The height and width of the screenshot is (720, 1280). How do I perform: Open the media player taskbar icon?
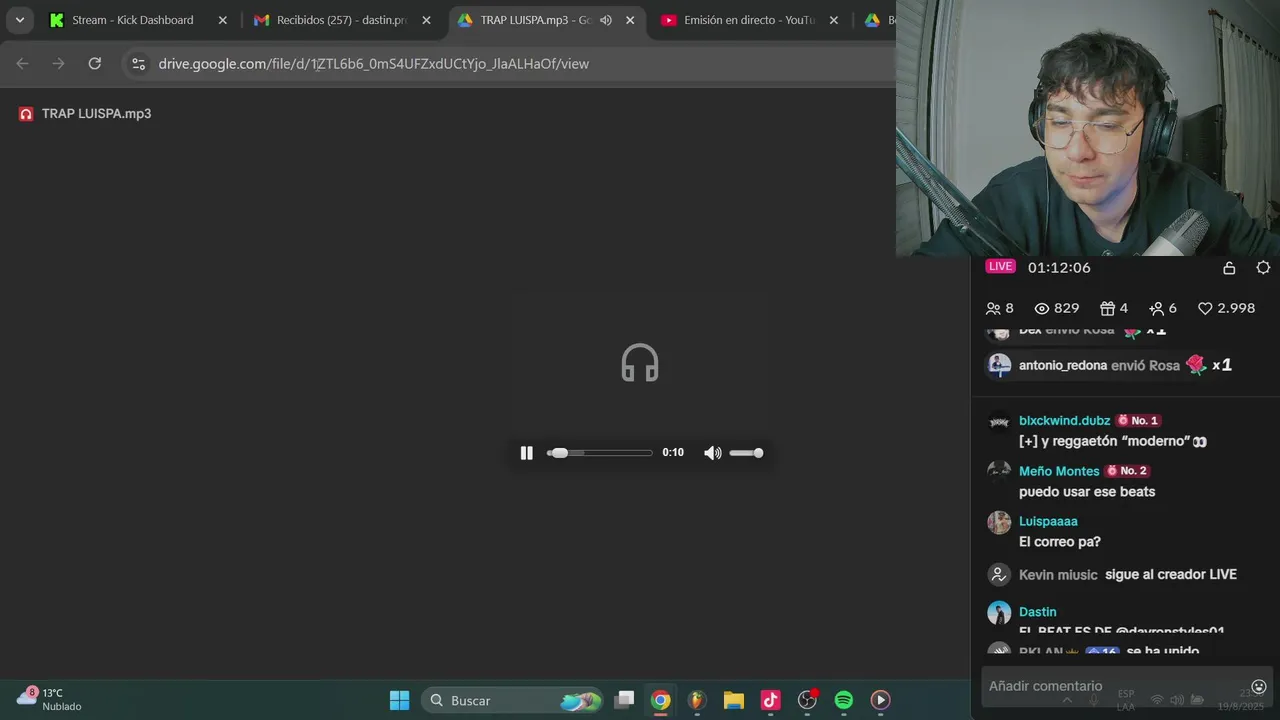(x=880, y=700)
